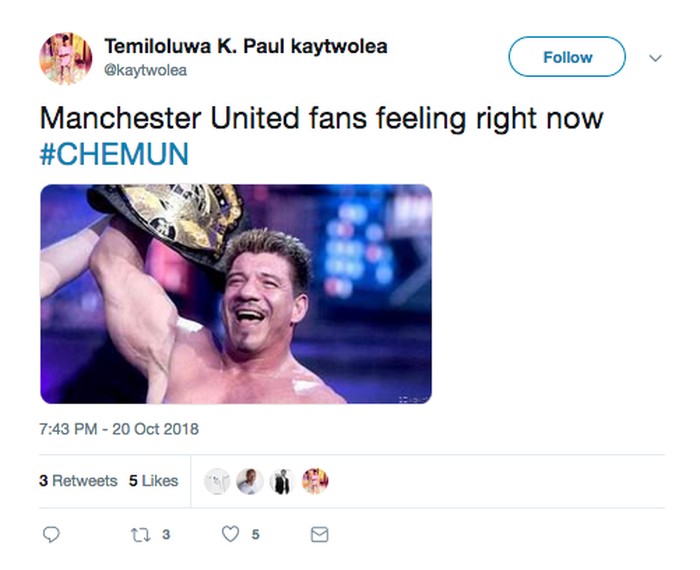
Task: Expand the chevron menu next to Follow
Action: (656, 58)
